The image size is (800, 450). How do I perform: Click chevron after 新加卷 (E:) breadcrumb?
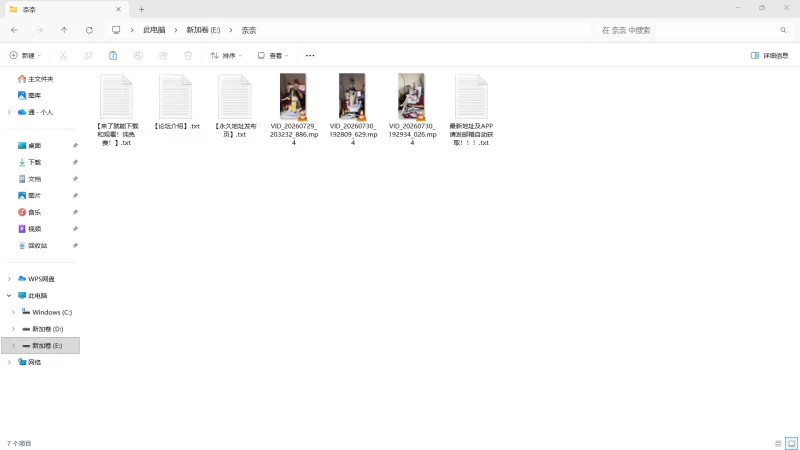tap(231, 30)
